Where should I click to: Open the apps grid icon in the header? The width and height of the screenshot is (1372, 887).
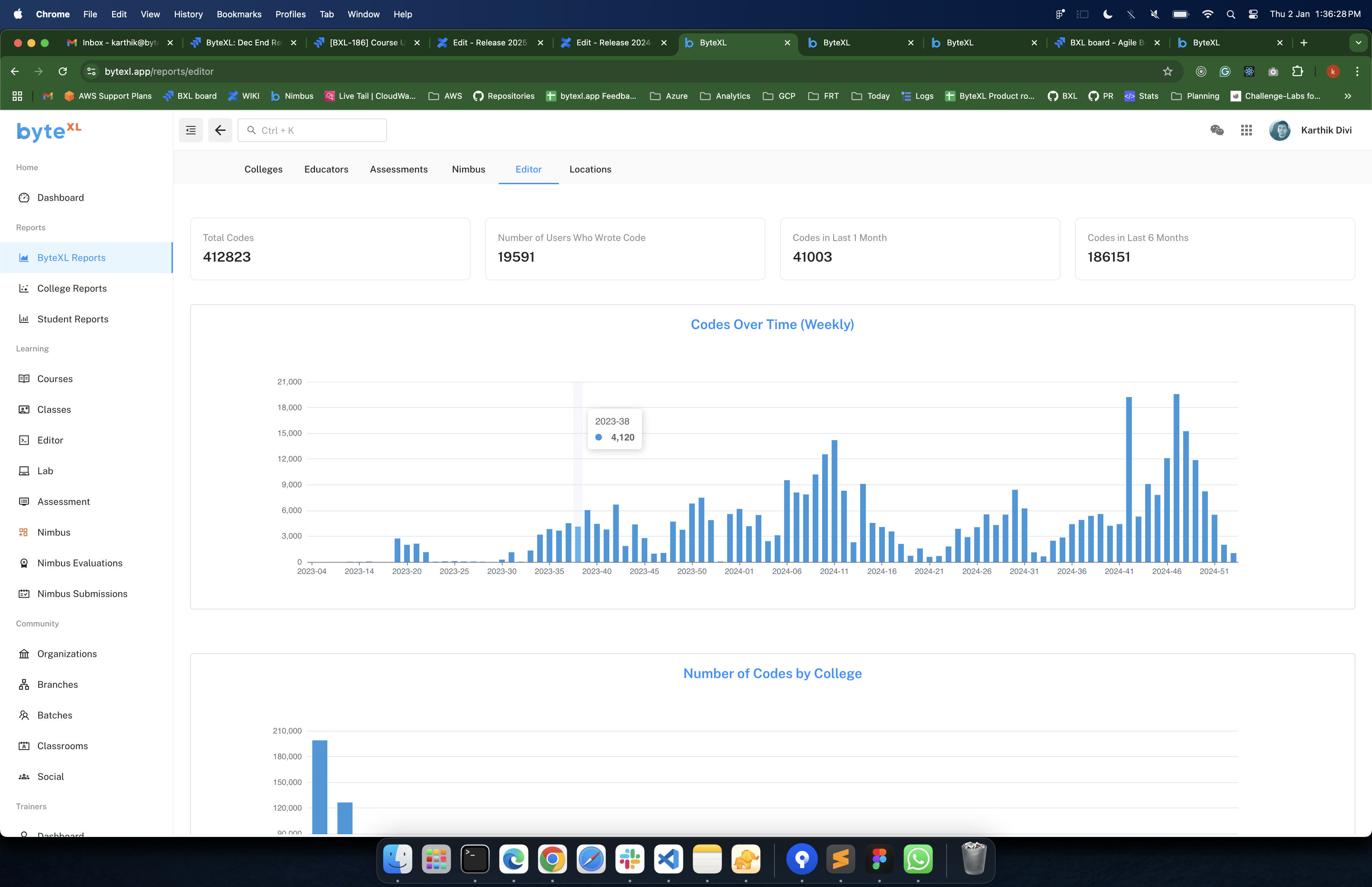point(1247,130)
